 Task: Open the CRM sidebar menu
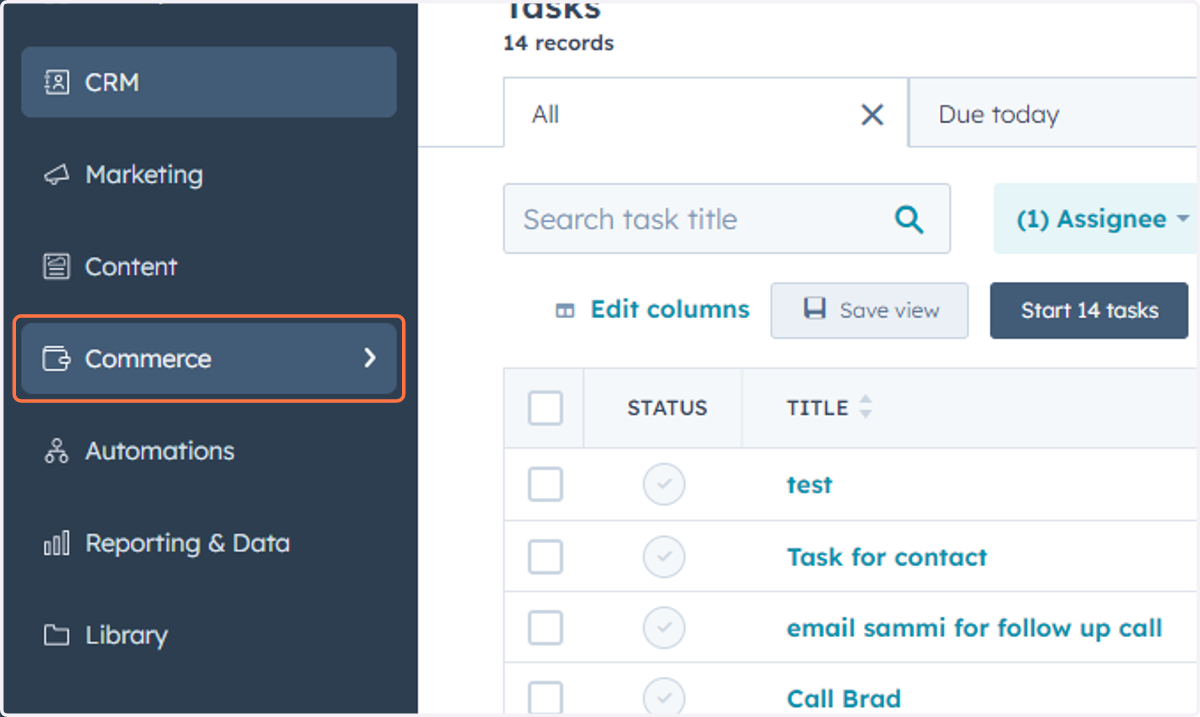pos(209,82)
